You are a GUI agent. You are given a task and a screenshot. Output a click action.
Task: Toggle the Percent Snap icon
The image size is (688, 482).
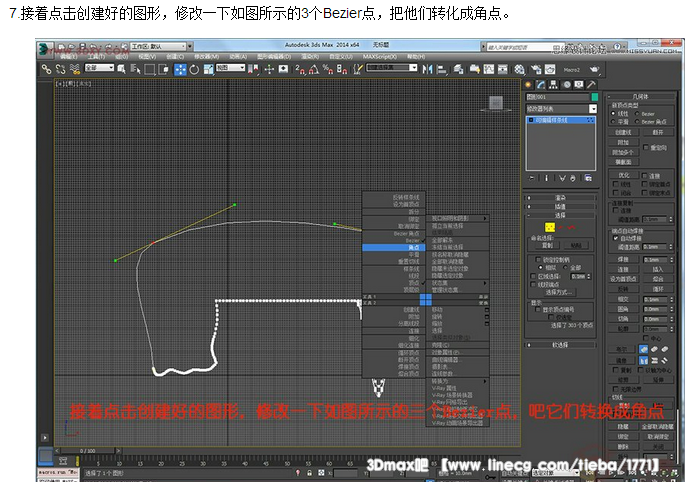pyautogui.click(x=328, y=69)
